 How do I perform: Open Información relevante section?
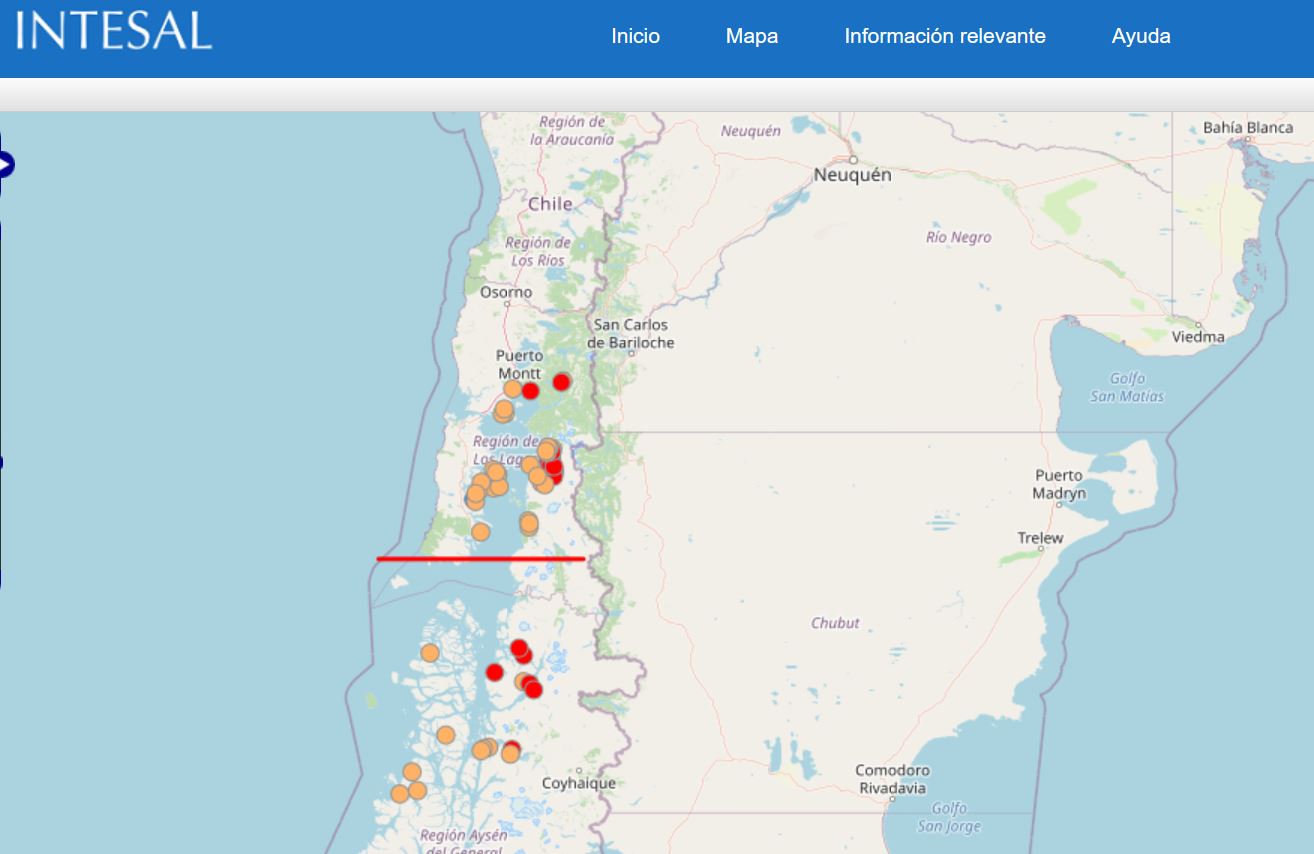(x=944, y=36)
